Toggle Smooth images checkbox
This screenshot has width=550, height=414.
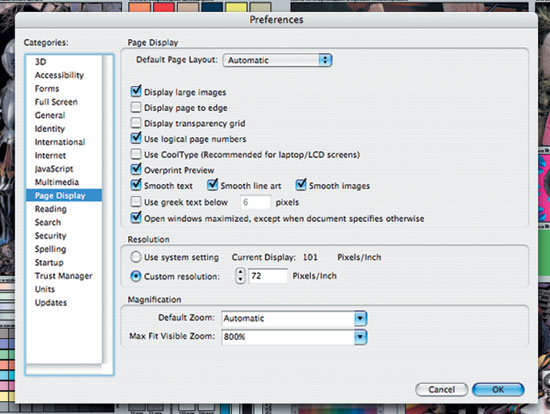point(301,185)
